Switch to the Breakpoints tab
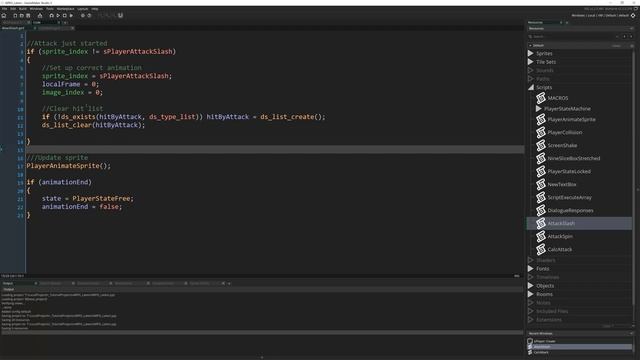This screenshot has width=640, height=360. tap(131, 283)
